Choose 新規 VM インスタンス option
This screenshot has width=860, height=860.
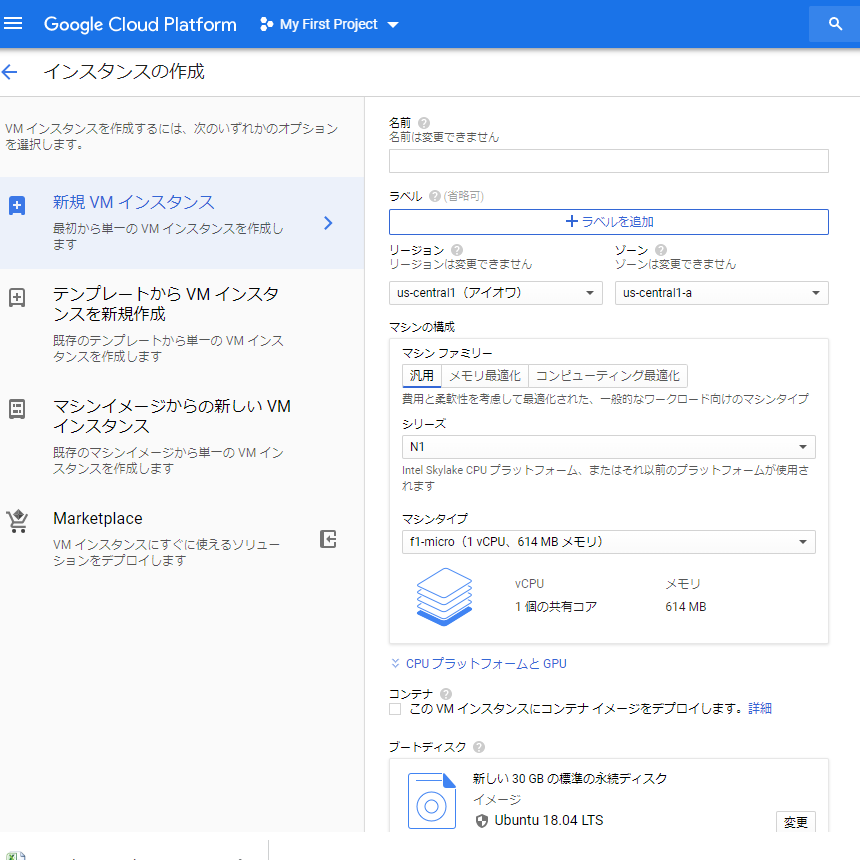182,223
